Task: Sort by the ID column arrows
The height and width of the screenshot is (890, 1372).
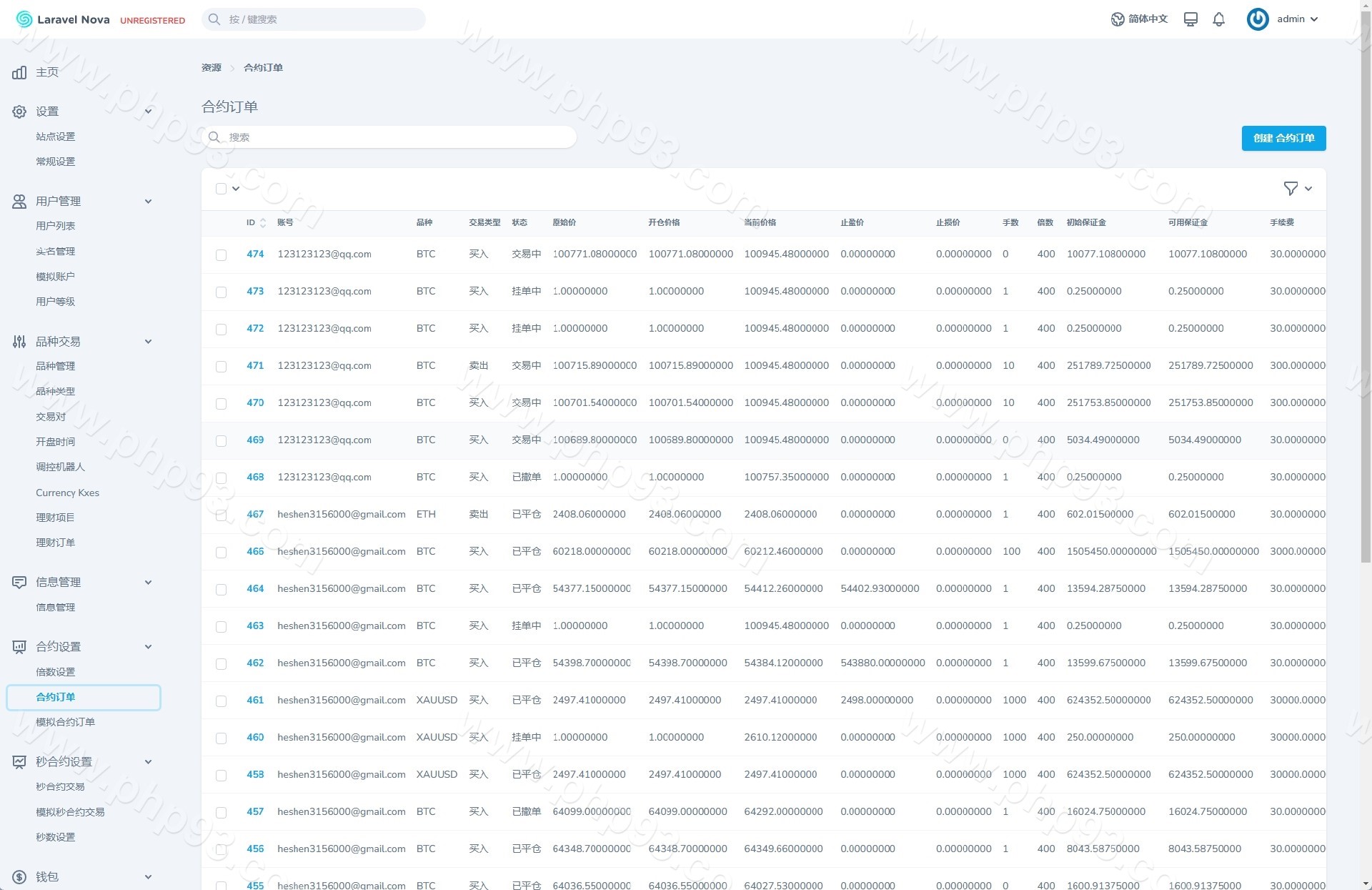Action: pyautogui.click(x=263, y=223)
